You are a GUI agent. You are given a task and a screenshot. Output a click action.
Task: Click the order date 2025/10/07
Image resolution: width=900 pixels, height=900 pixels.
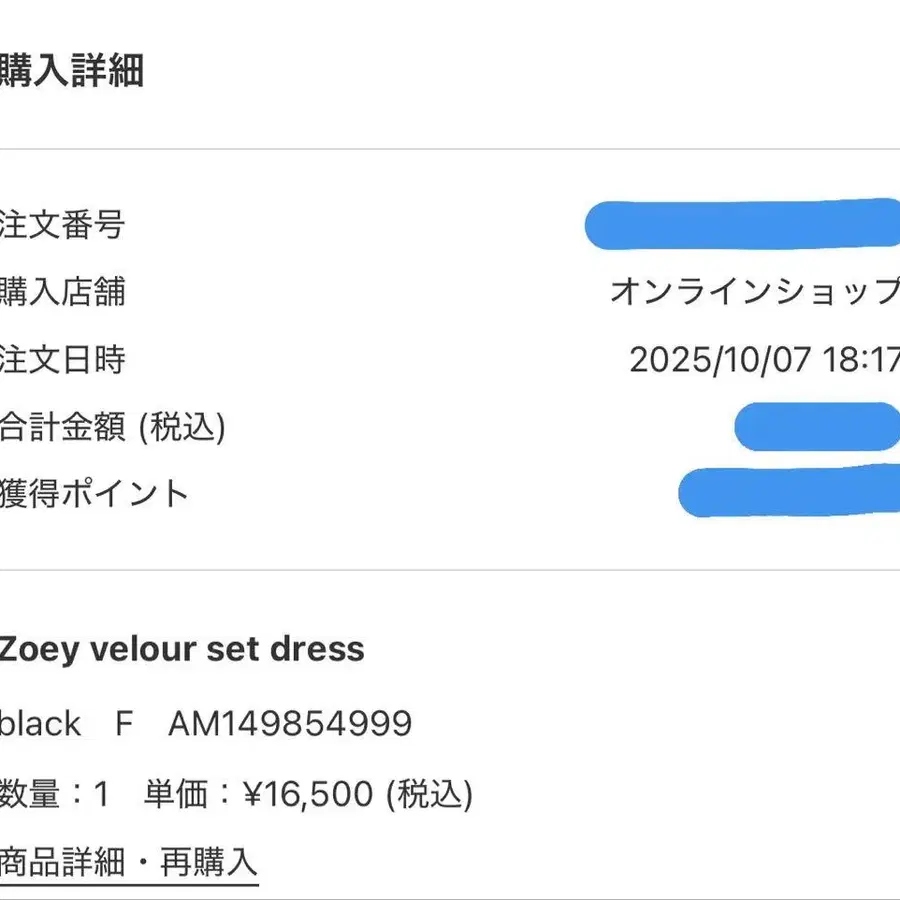pyautogui.click(x=718, y=359)
